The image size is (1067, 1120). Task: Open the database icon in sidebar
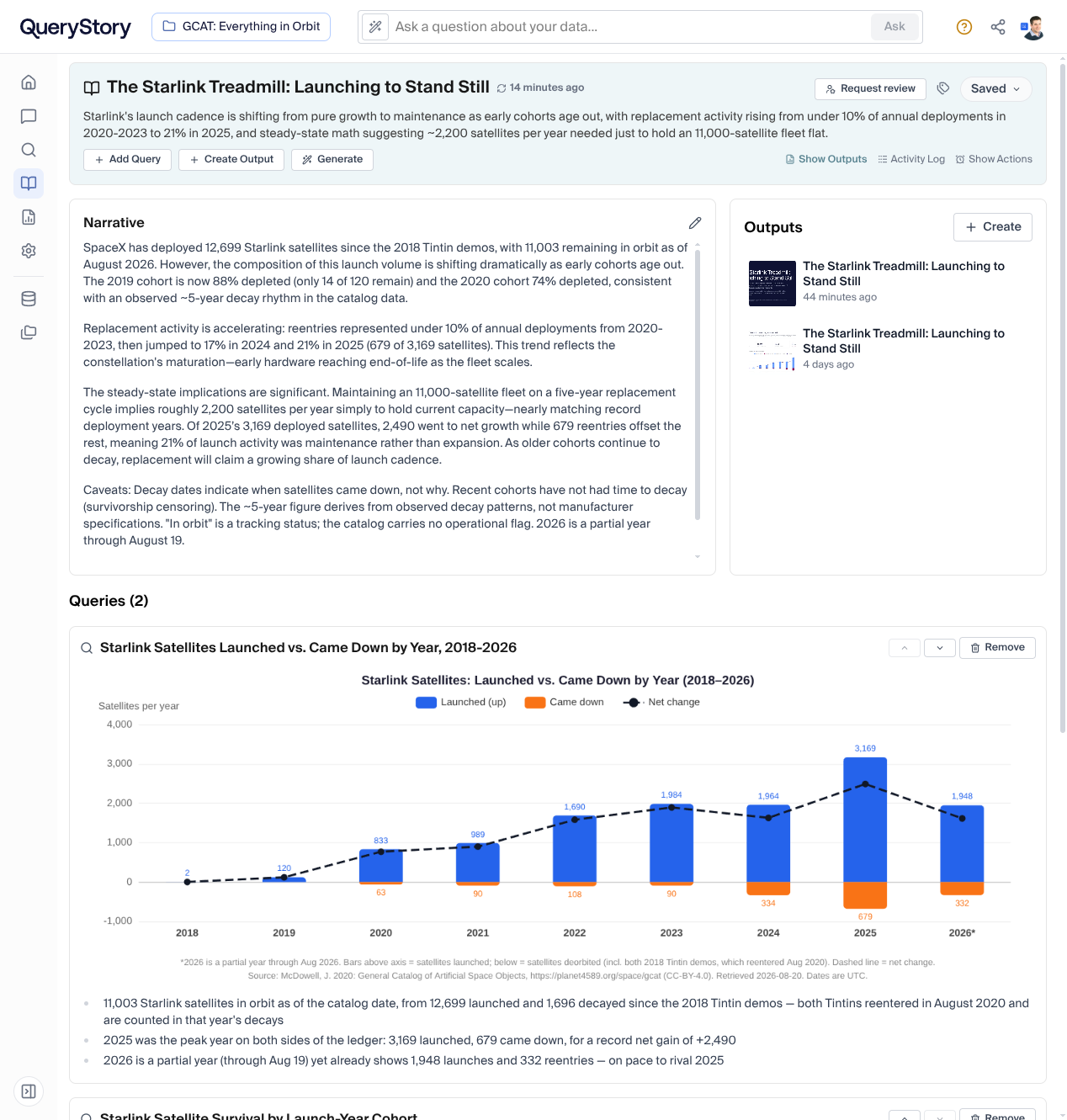pos(29,299)
